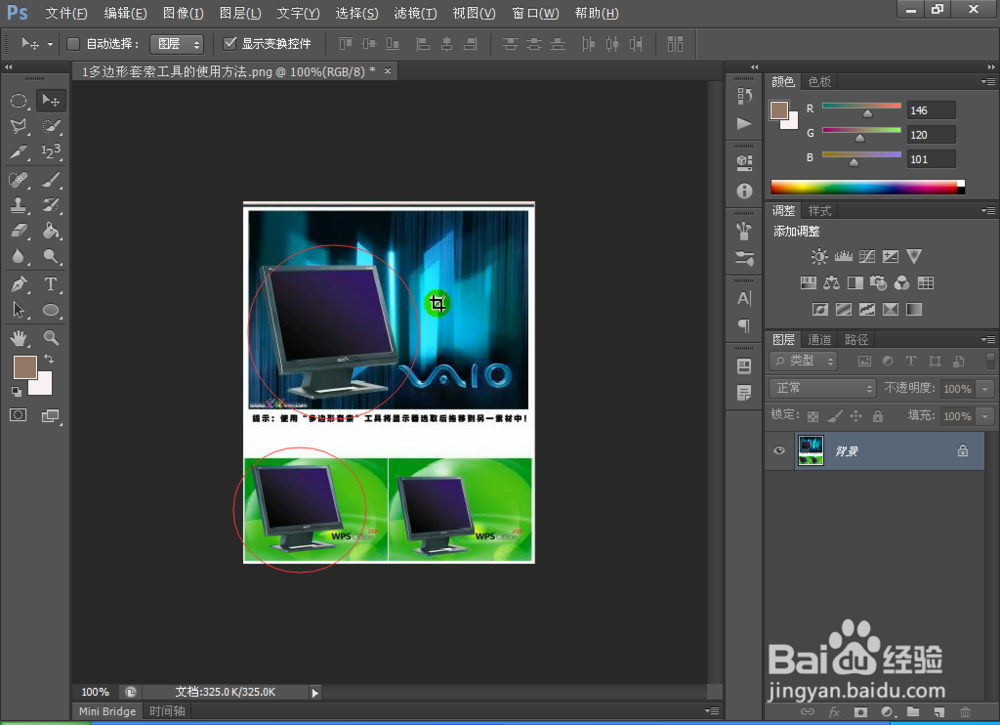
Task: Open the 正常 blend mode dropdown
Action: [x=823, y=388]
